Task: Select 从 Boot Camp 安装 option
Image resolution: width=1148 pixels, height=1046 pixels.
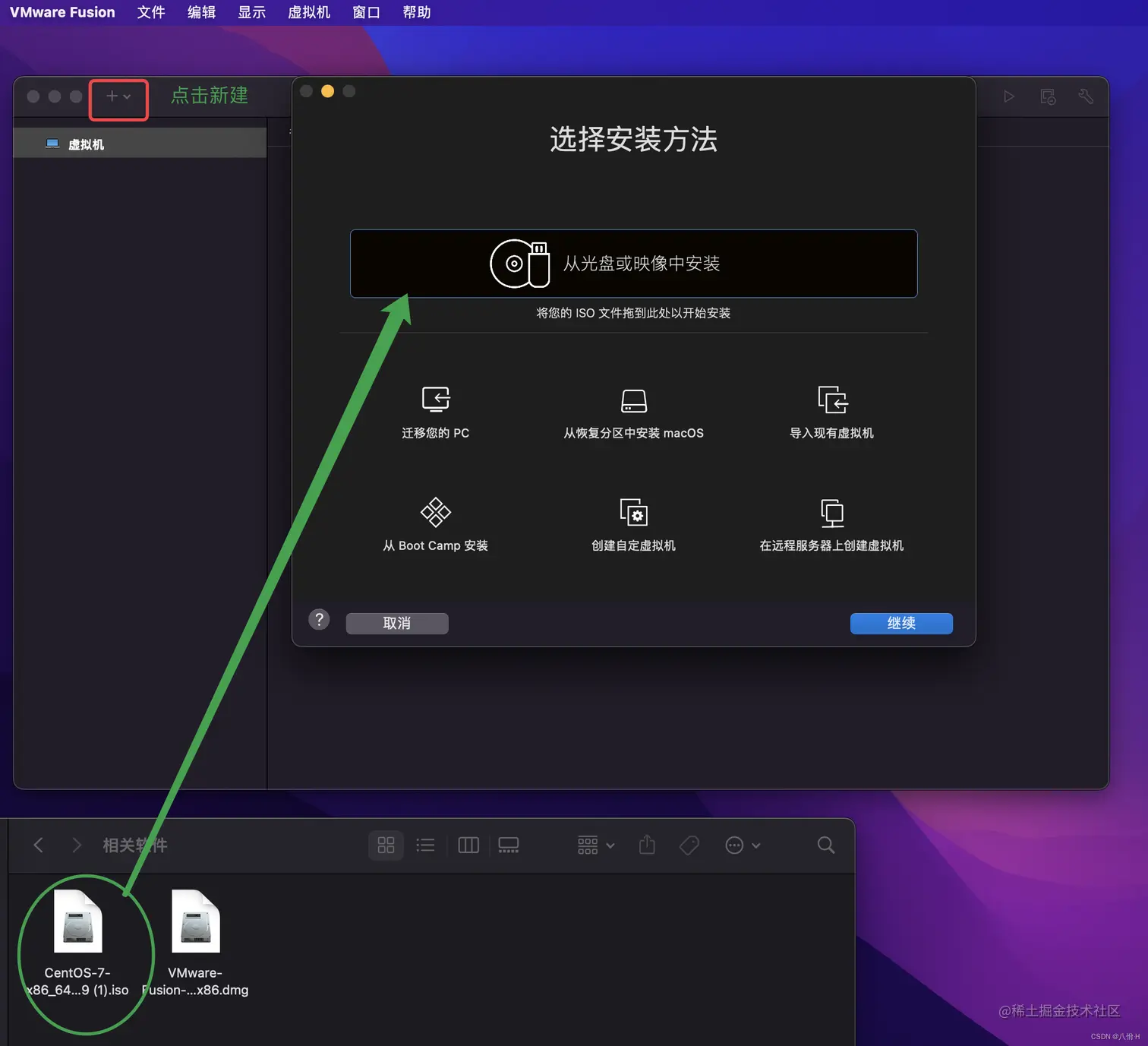Action: 435,525
